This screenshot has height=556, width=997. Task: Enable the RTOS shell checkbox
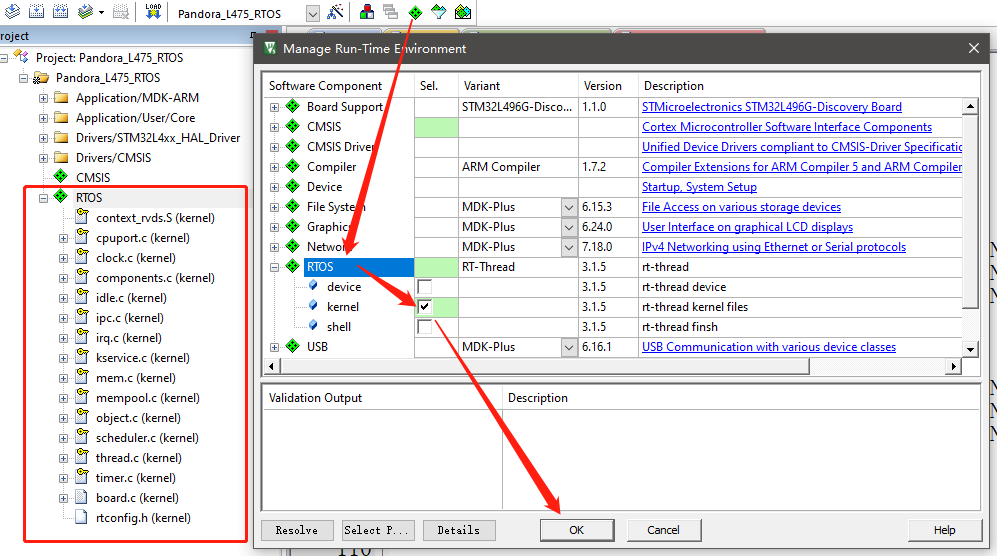click(x=425, y=327)
